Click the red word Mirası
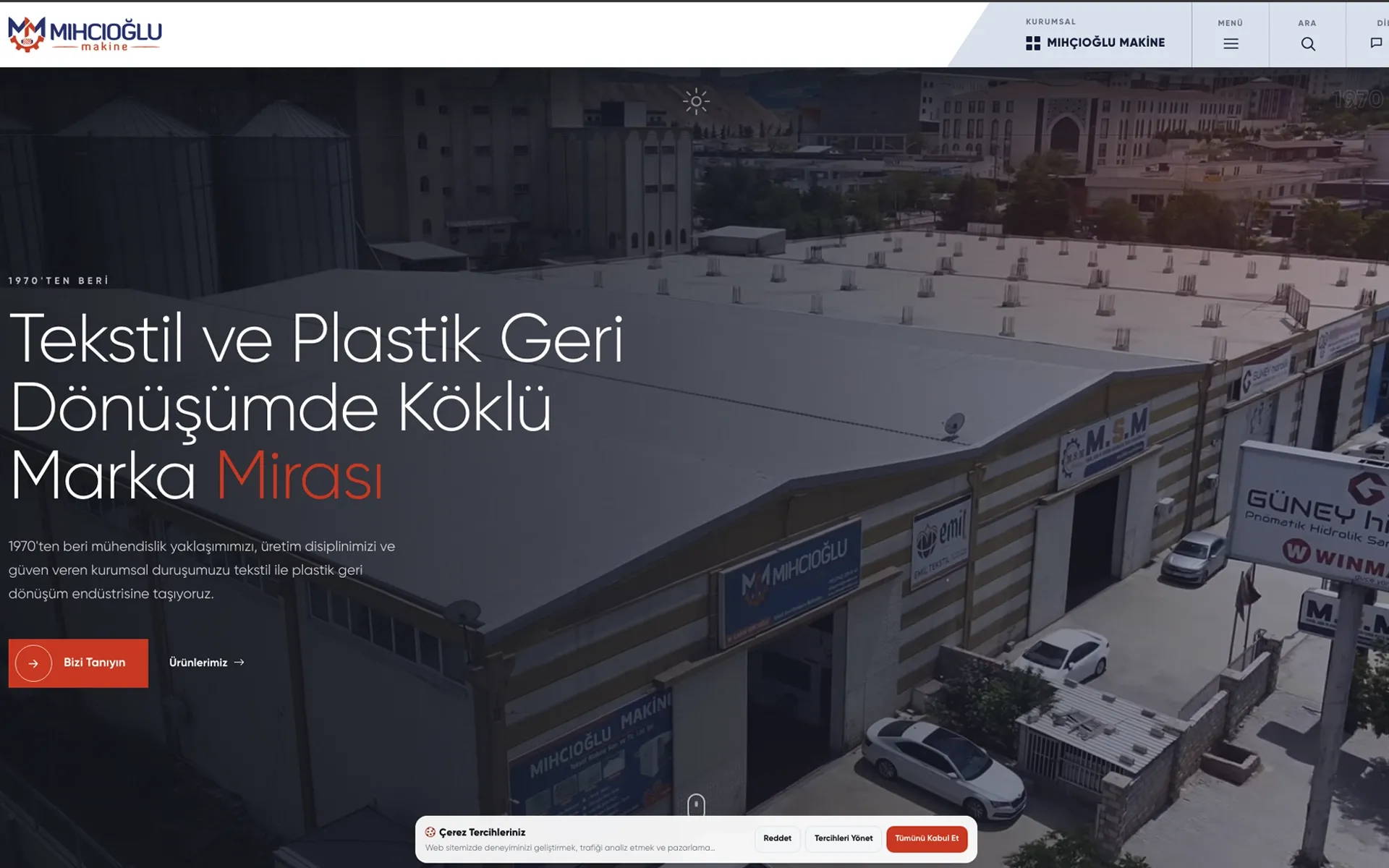This screenshot has width=1389, height=868. 300,476
